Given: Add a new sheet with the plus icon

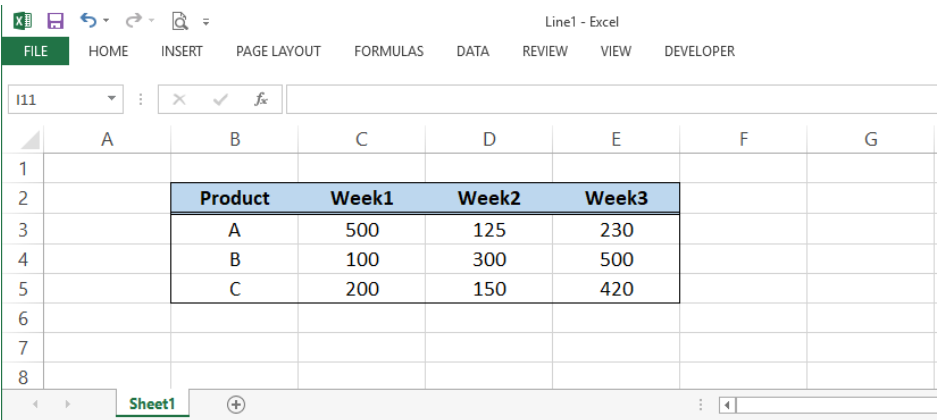Looking at the screenshot, I should click(236, 405).
